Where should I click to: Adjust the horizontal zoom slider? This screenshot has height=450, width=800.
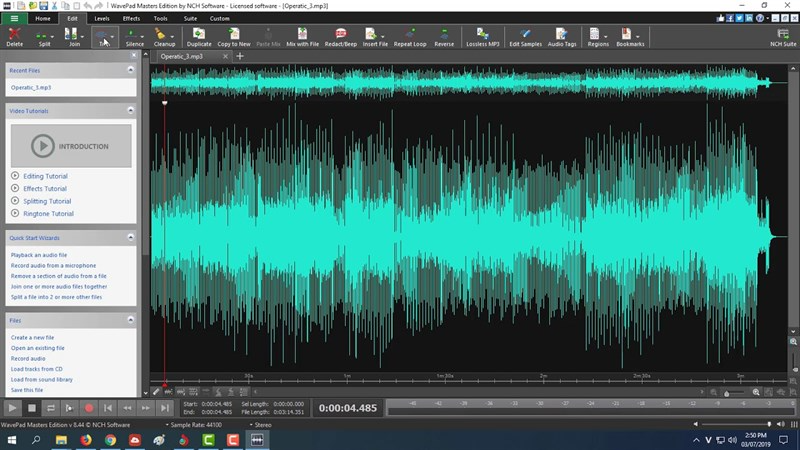(x=734, y=392)
